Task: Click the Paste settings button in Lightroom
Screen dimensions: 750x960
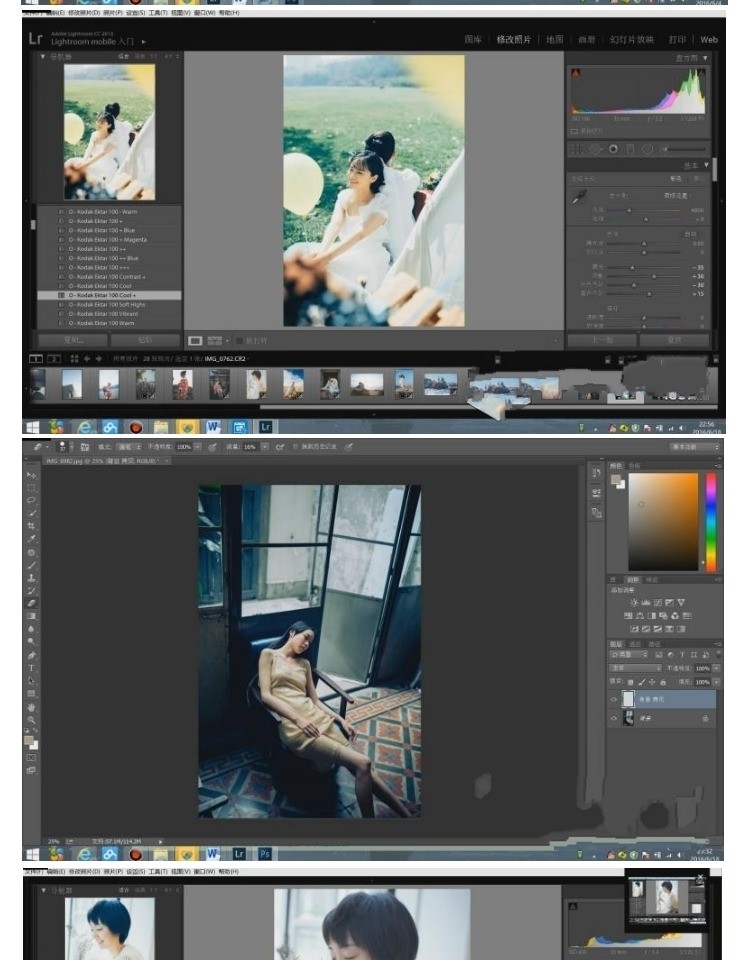Action: tap(145, 340)
